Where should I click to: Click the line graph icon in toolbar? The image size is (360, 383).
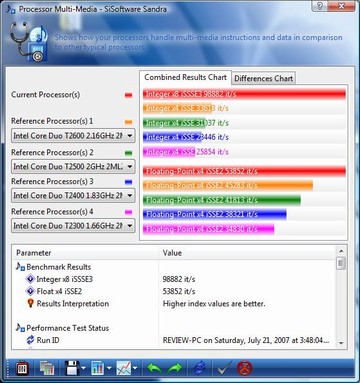pyautogui.click(x=124, y=368)
